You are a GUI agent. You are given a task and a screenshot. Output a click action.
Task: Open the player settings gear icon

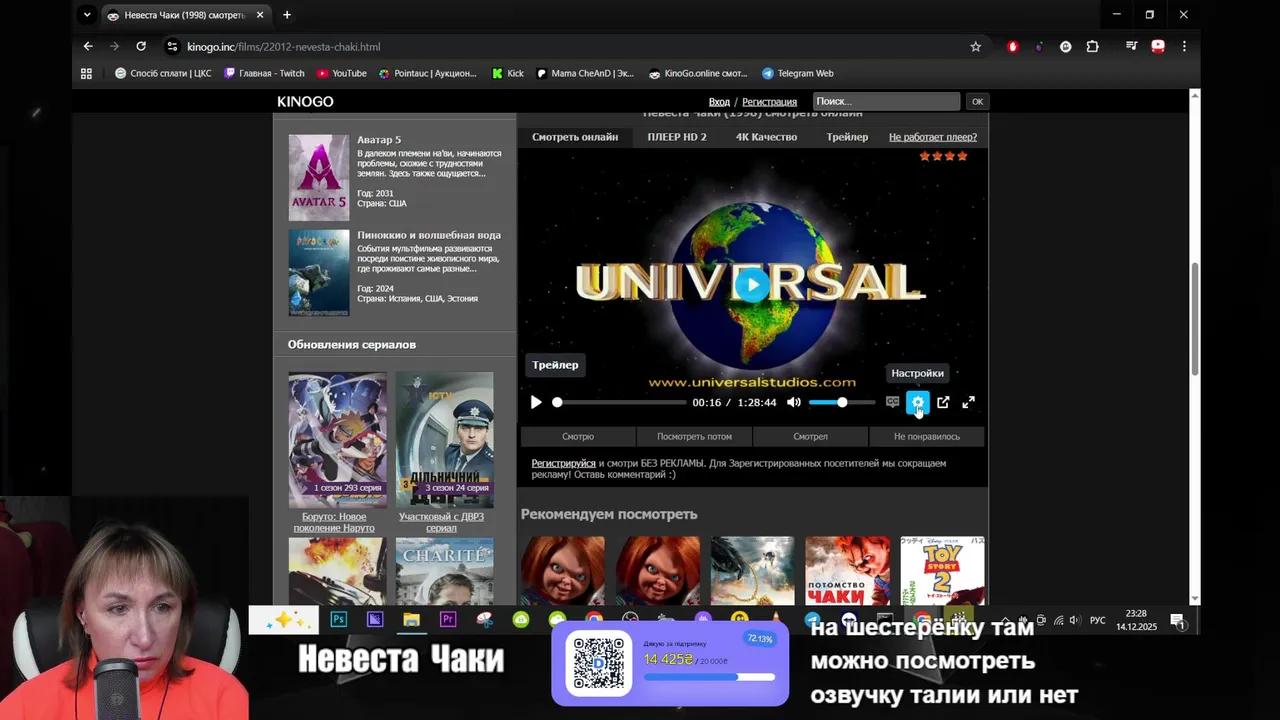point(917,402)
